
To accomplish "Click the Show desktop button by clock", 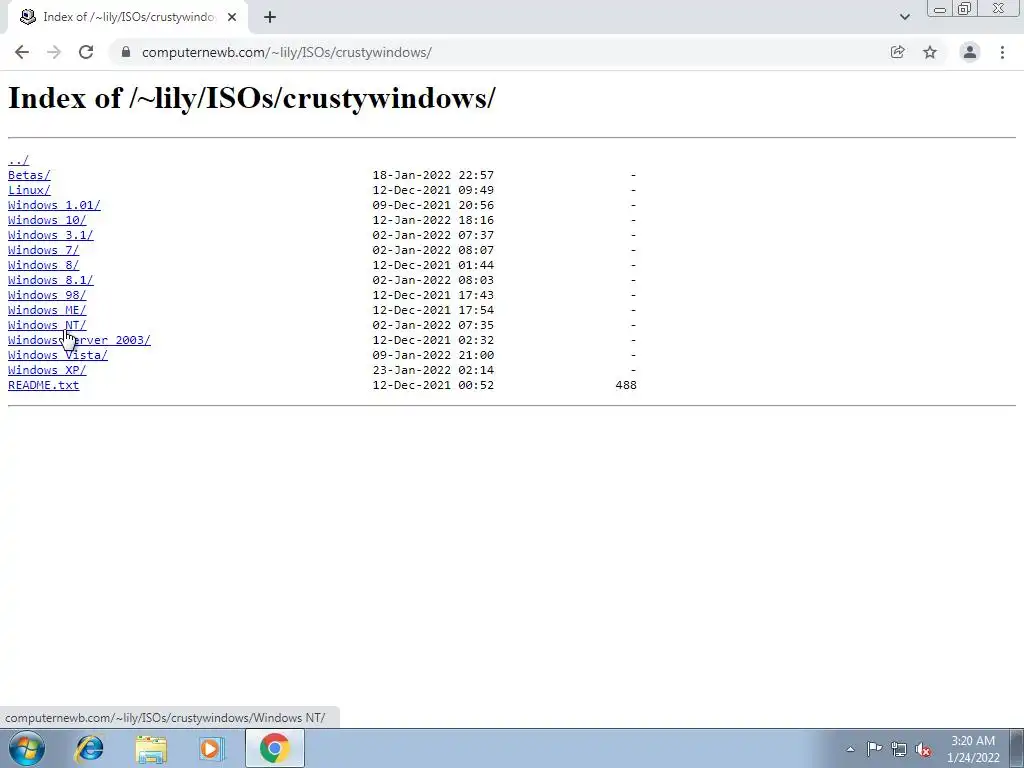I will click(1017, 748).
